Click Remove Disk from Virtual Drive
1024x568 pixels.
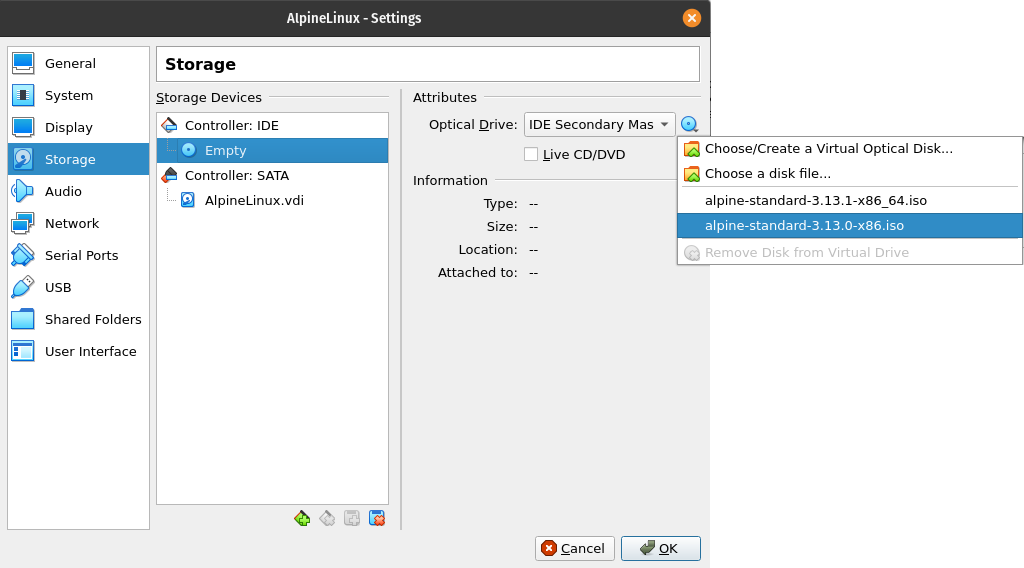pyautogui.click(x=850, y=253)
